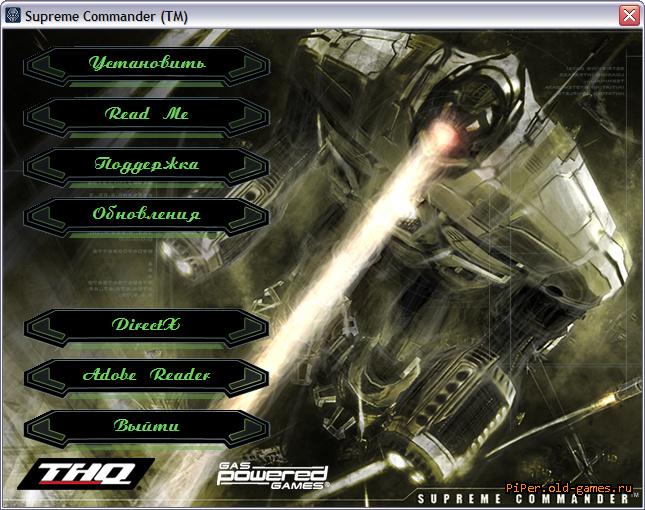Select the Обновления updates button
This screenshot has width=645, height=510.
[146, 214]
